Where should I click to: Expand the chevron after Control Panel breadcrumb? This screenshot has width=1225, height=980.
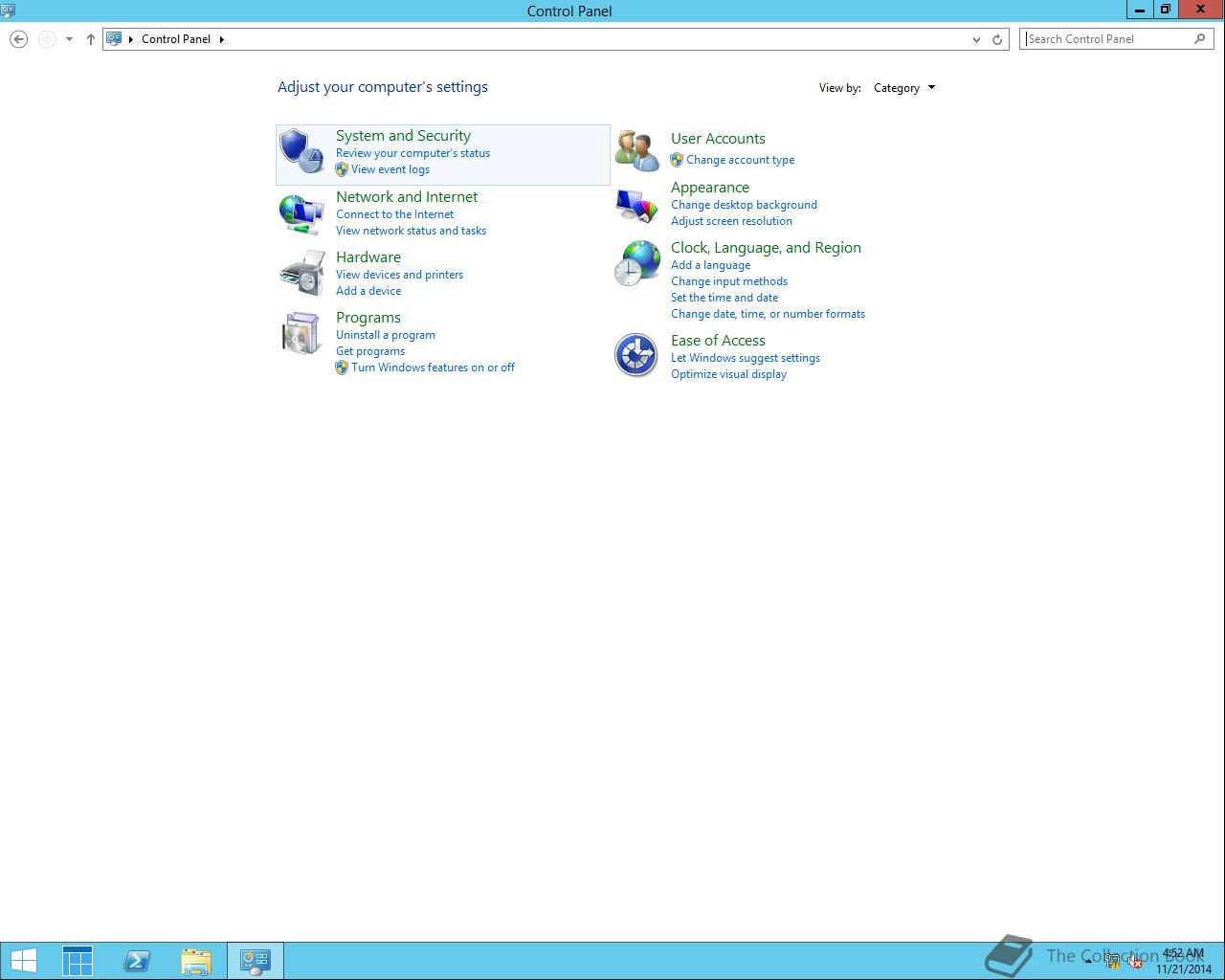click(222, 39)
